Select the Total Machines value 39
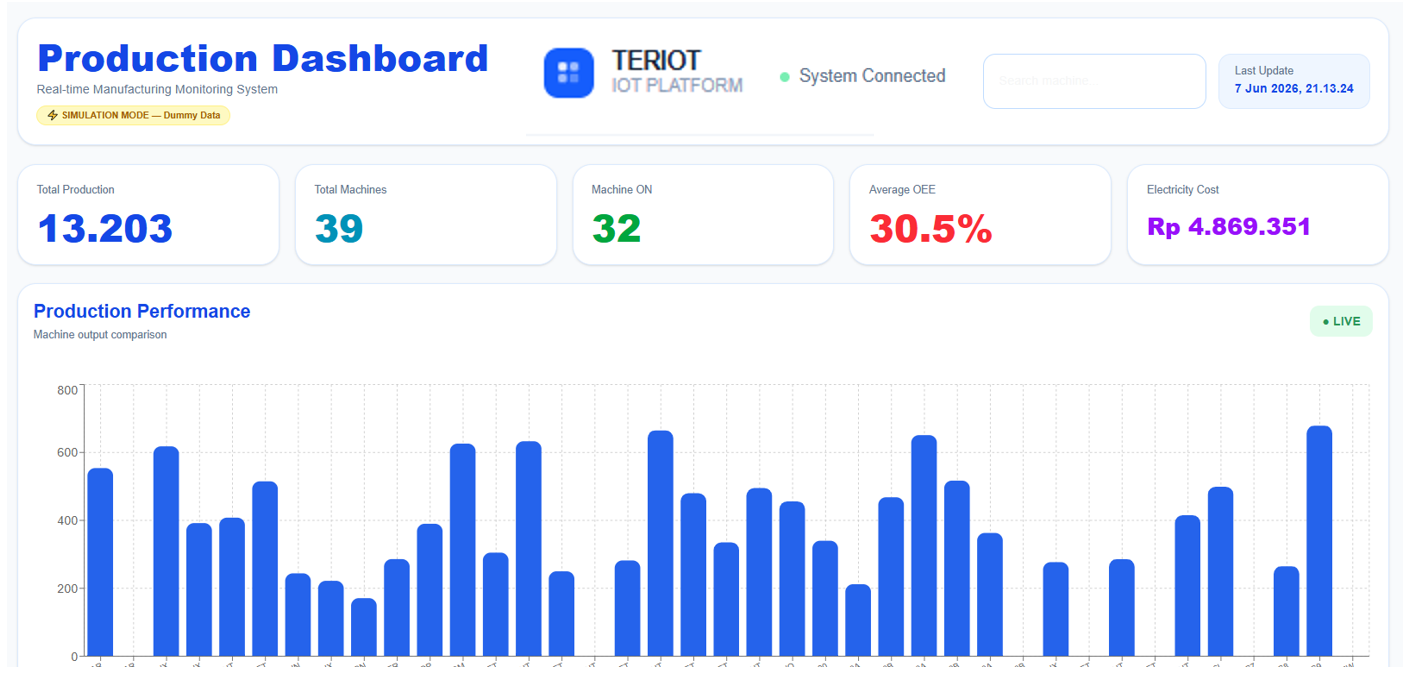 tap(339, 229)
